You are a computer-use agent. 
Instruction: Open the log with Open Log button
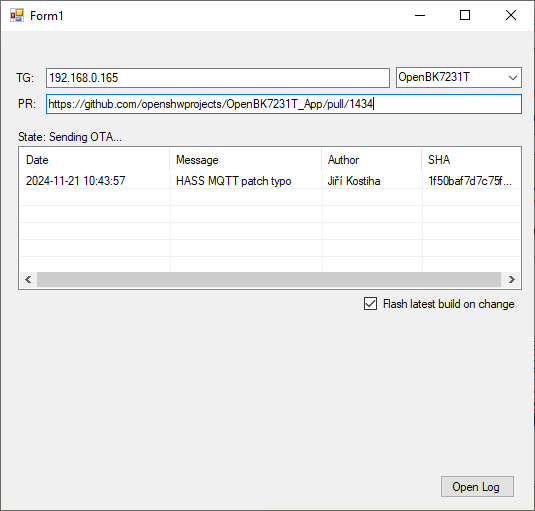coord(477,486)
